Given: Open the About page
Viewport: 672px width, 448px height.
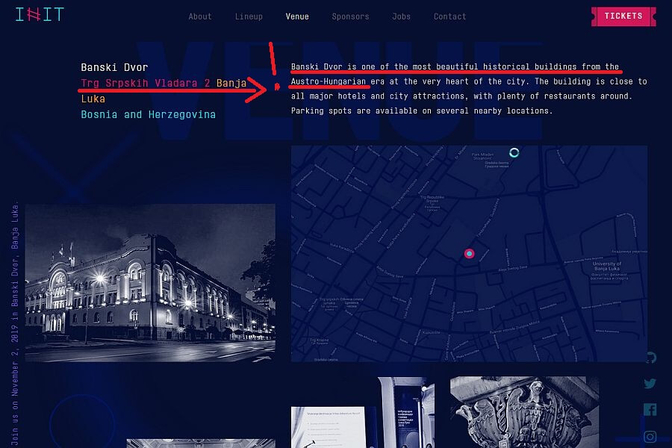Looking at the screenshot, I should pyautogui.click(x=200, y=16).
